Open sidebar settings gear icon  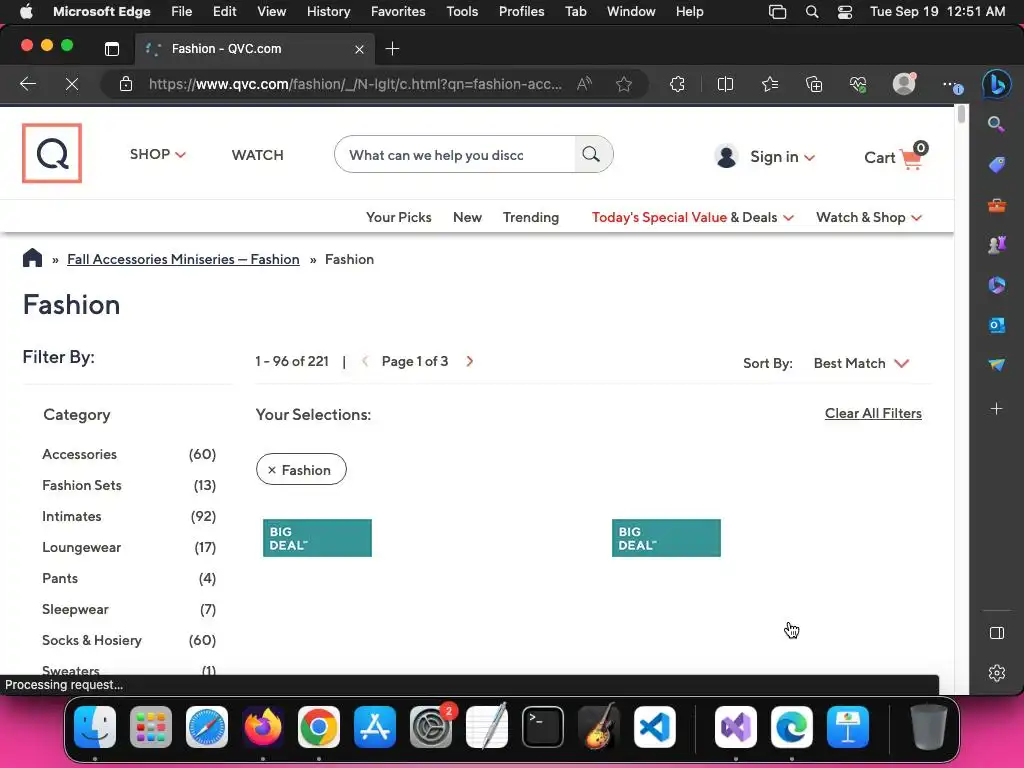pyautogui.click(x=997, y=673)
